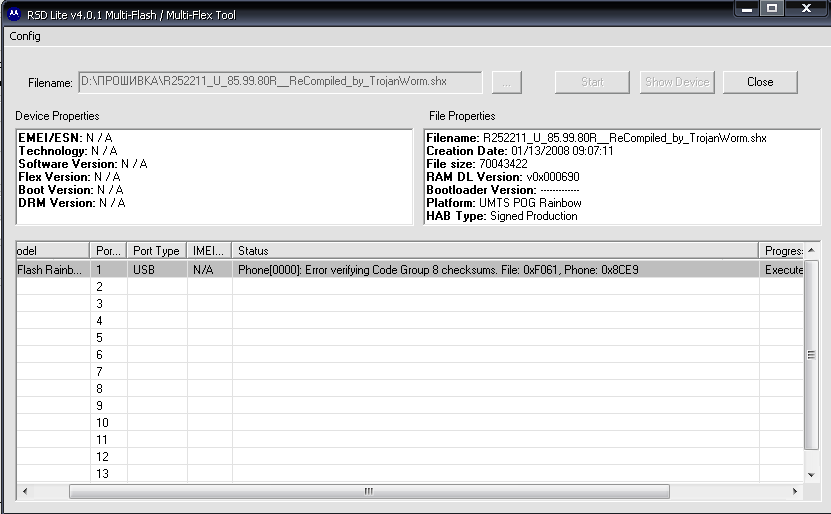Click the horizontal scroll left arrow
The height and width of the screenshot is (514, 831).
click(x=25, y=491)
